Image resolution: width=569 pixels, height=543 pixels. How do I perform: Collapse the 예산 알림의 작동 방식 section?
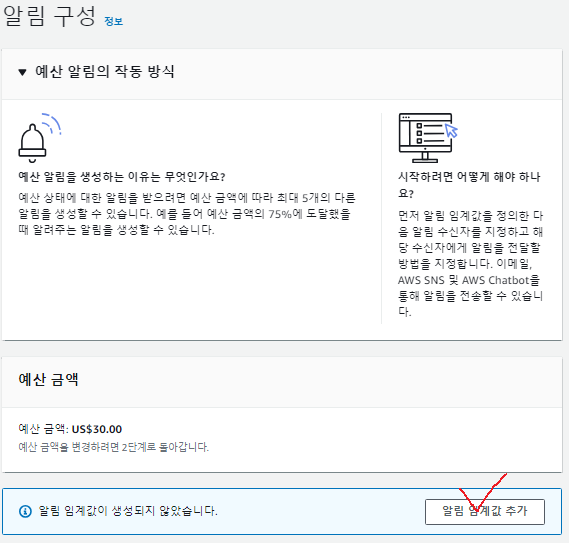point(22,72)
